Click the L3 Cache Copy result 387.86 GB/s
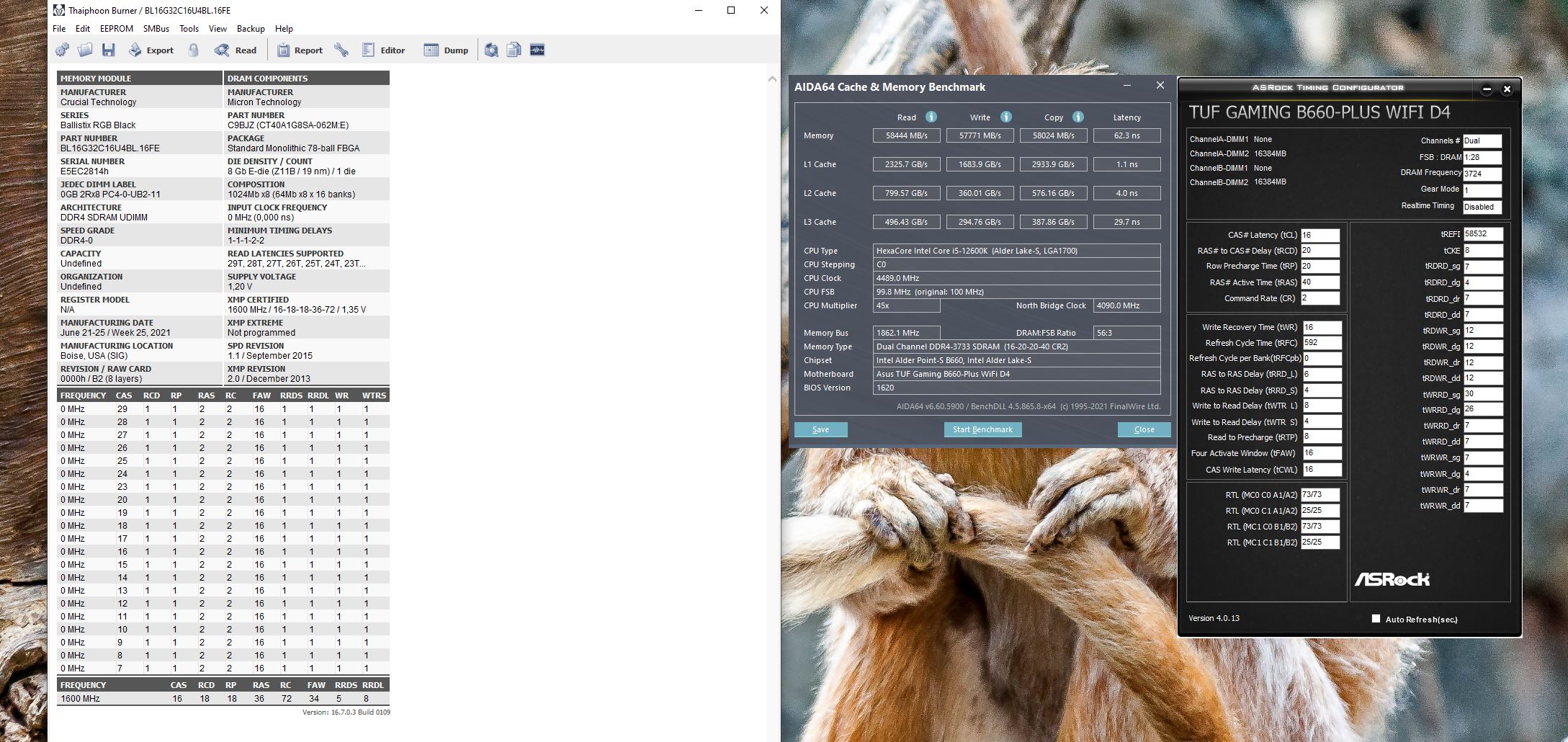Viewport: 1568px width, 742px height. point(1054,222)
